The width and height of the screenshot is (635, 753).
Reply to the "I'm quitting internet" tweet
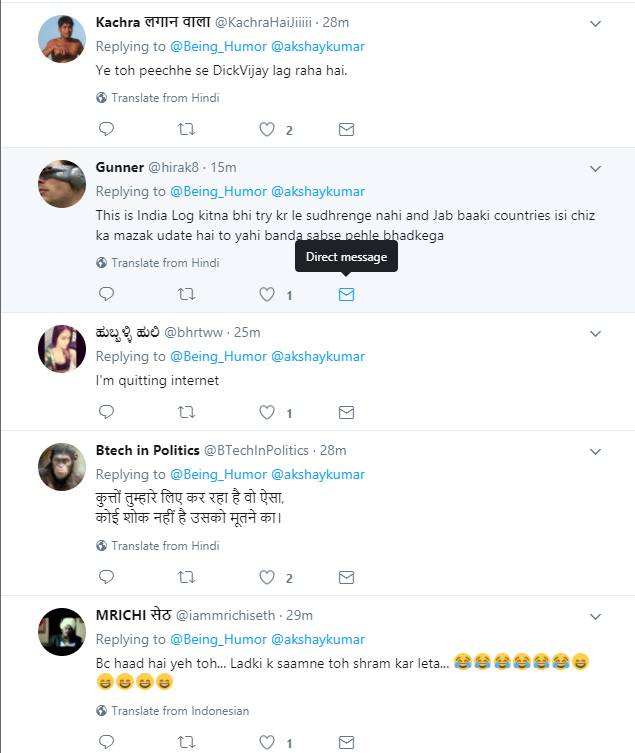107,412
